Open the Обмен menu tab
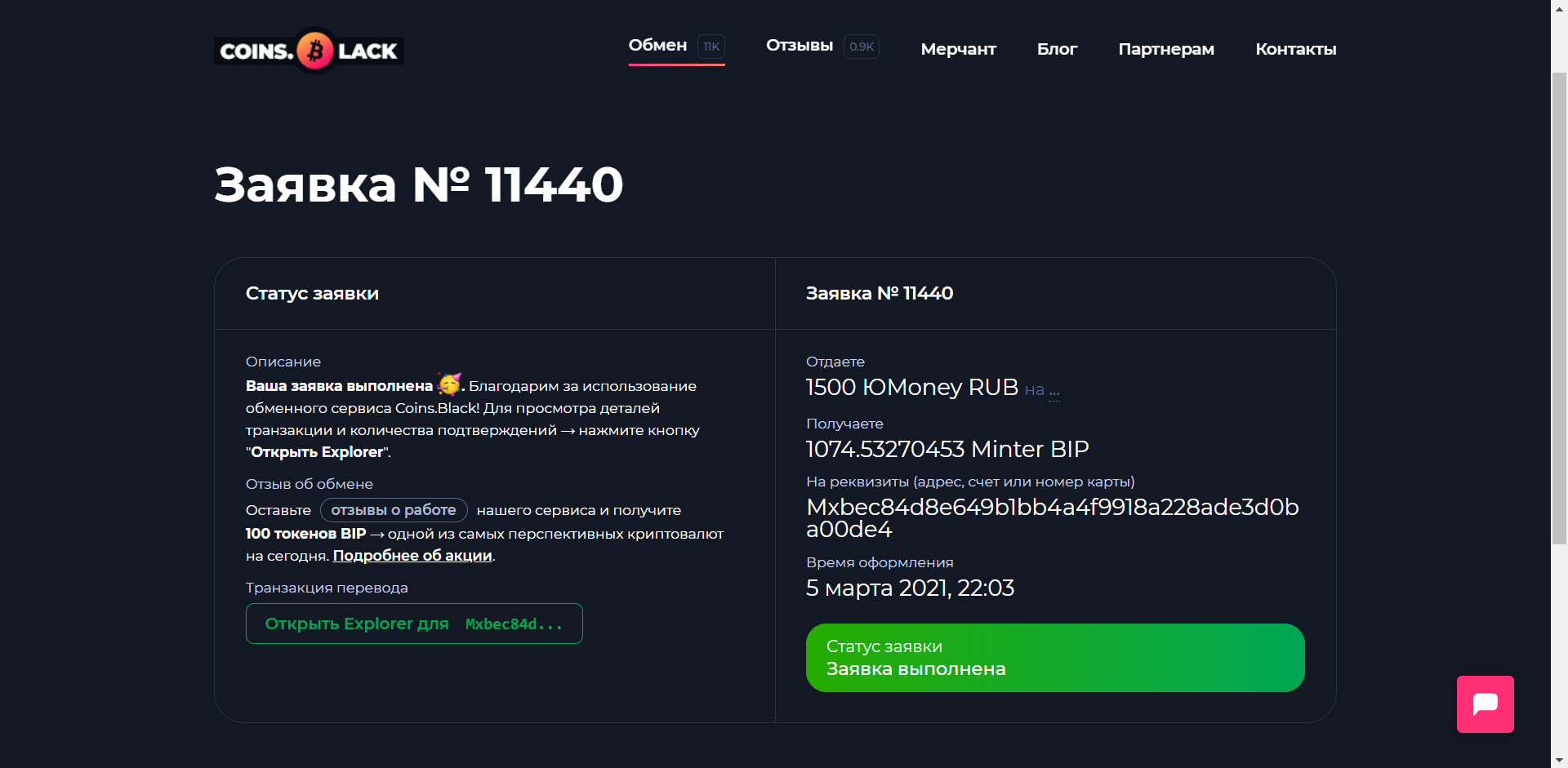 [x=657, y=46]
